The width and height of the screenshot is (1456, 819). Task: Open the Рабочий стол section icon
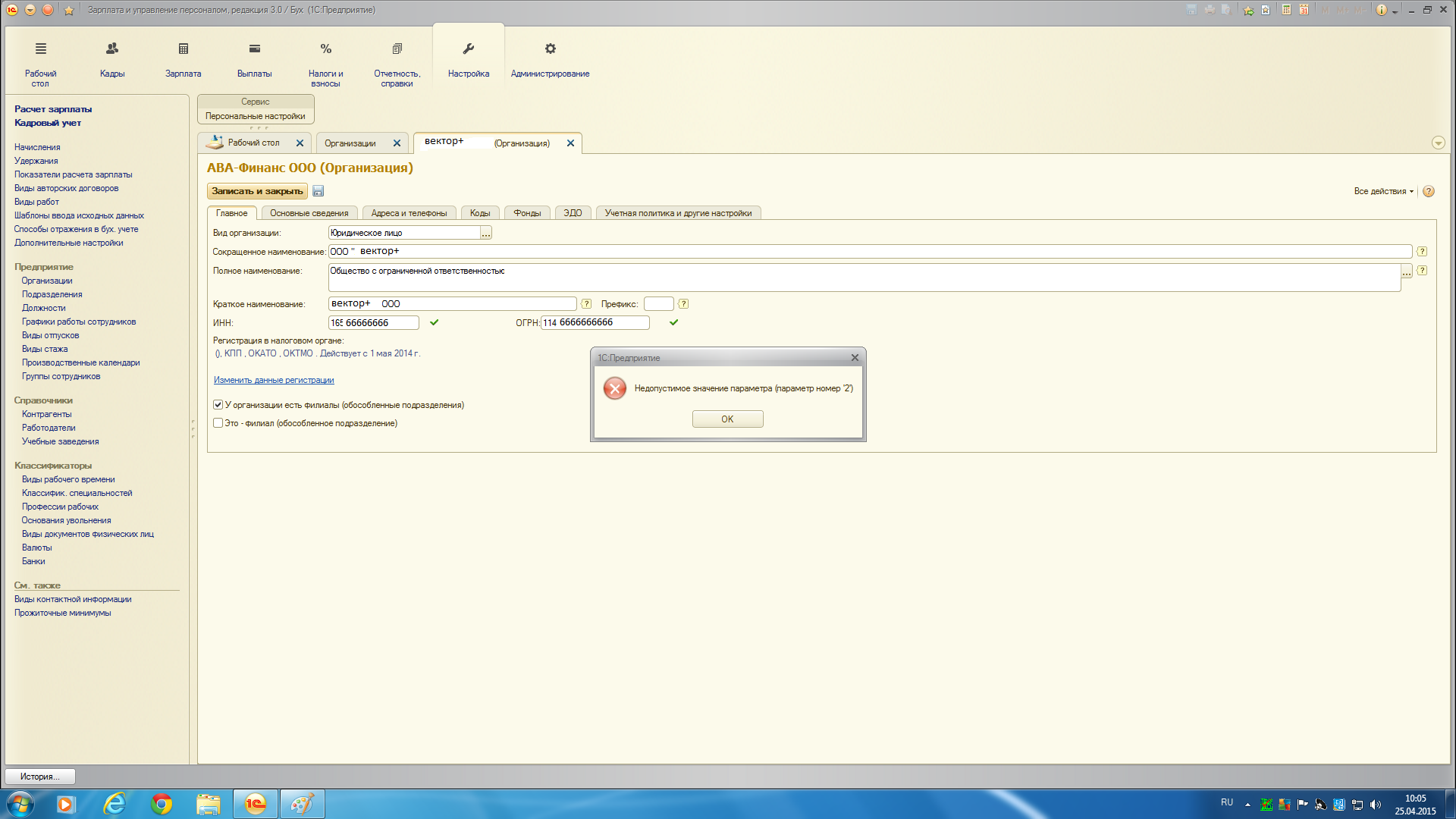coord(41,49)
